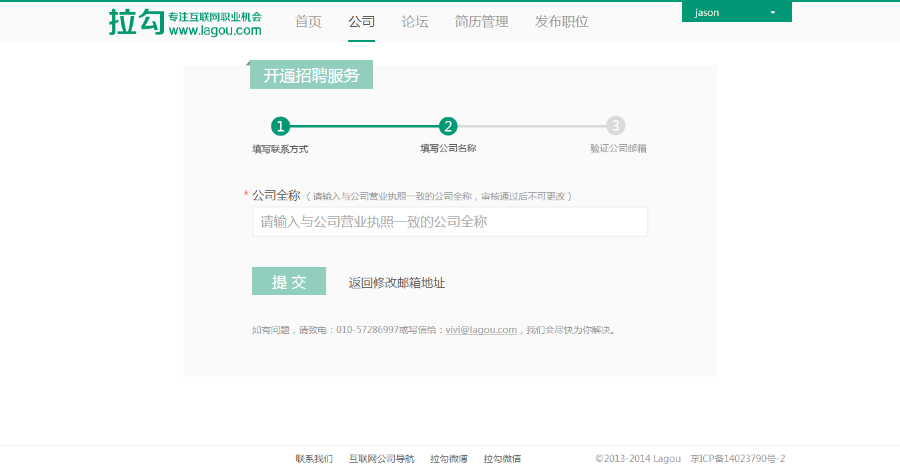This screenshot has height=470, width=900.
Task: Click 返回修改邮箱地址 link
Action: coord(397,282)
